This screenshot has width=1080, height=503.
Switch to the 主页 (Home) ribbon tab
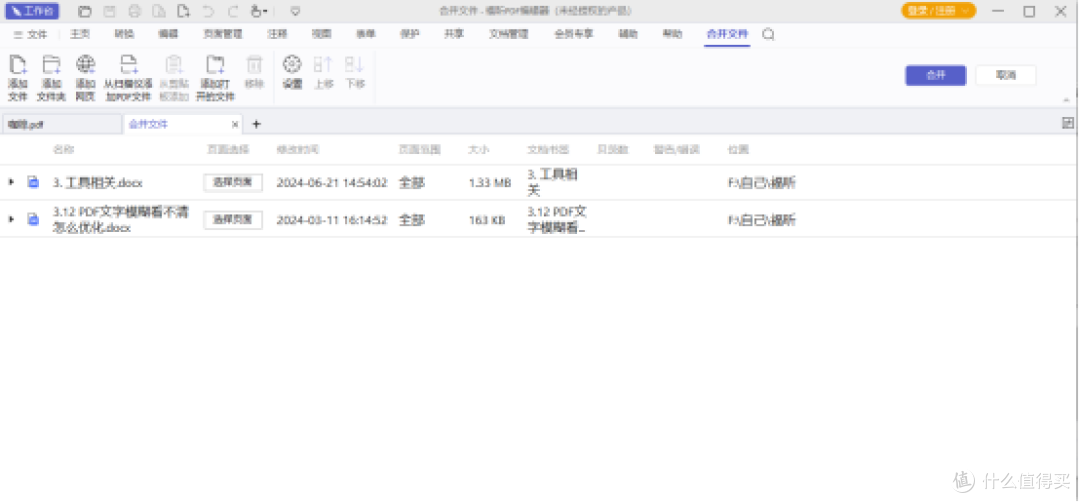pyautogui.click(x=80, y=34)
